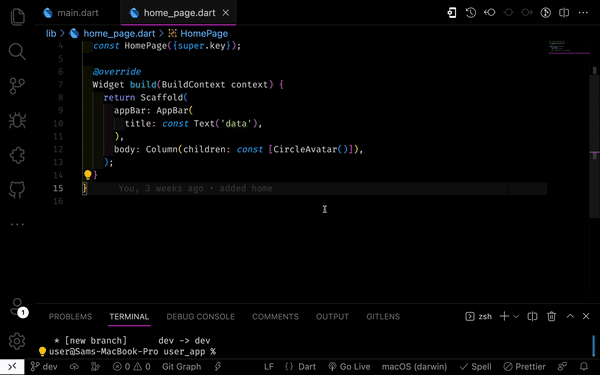Select the TERMINAL panel tab
The width and height of the screenshot is (600, 375).
129,317
